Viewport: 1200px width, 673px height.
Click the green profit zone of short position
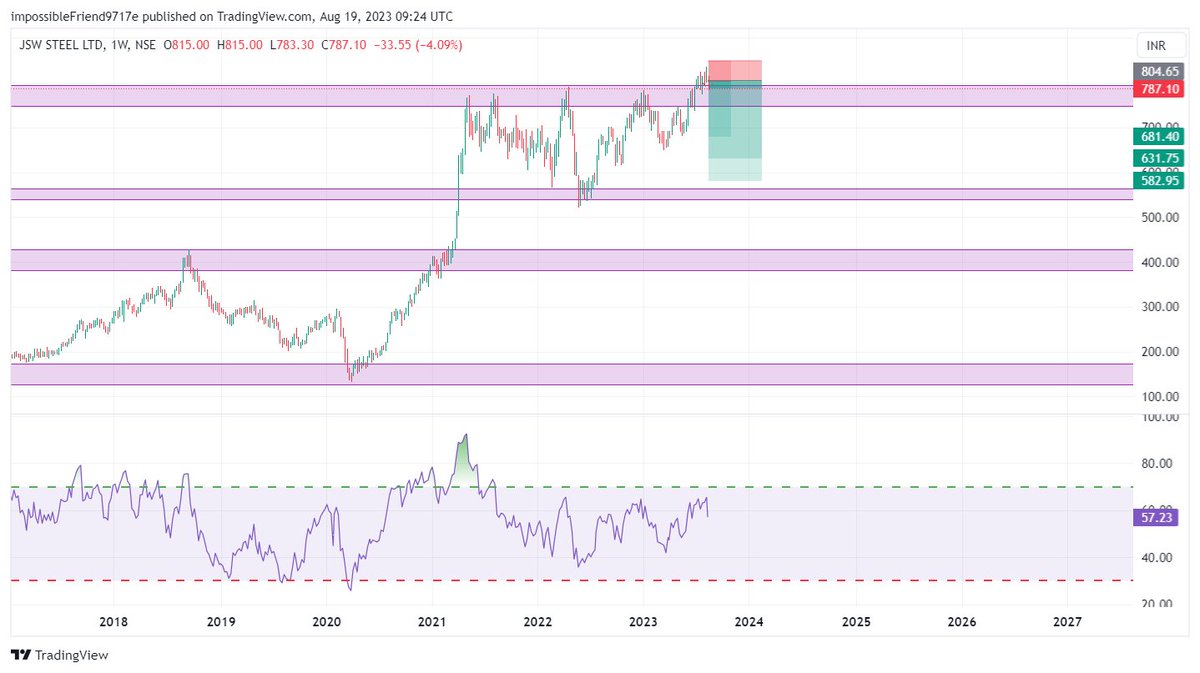coord(735,130)
